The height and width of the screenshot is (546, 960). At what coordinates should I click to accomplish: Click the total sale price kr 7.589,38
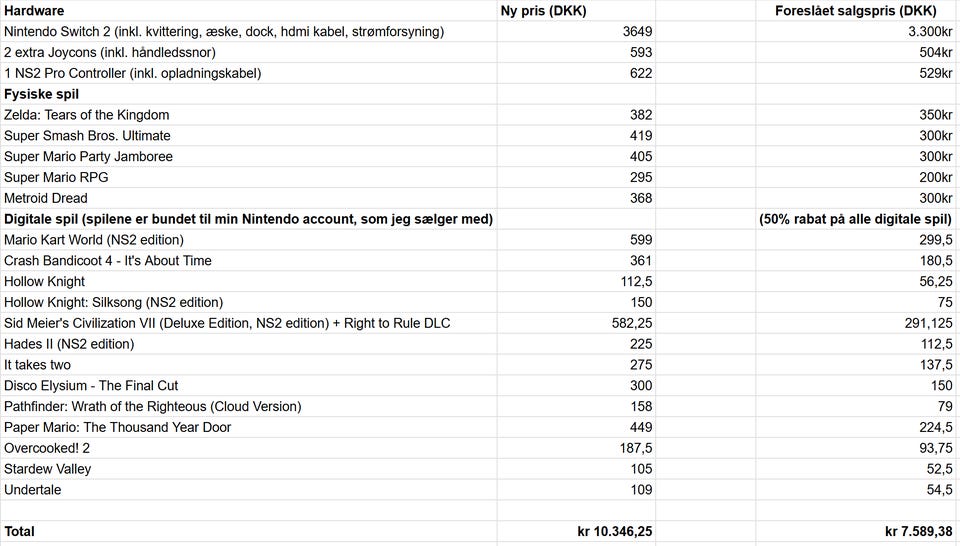(857, 531)
